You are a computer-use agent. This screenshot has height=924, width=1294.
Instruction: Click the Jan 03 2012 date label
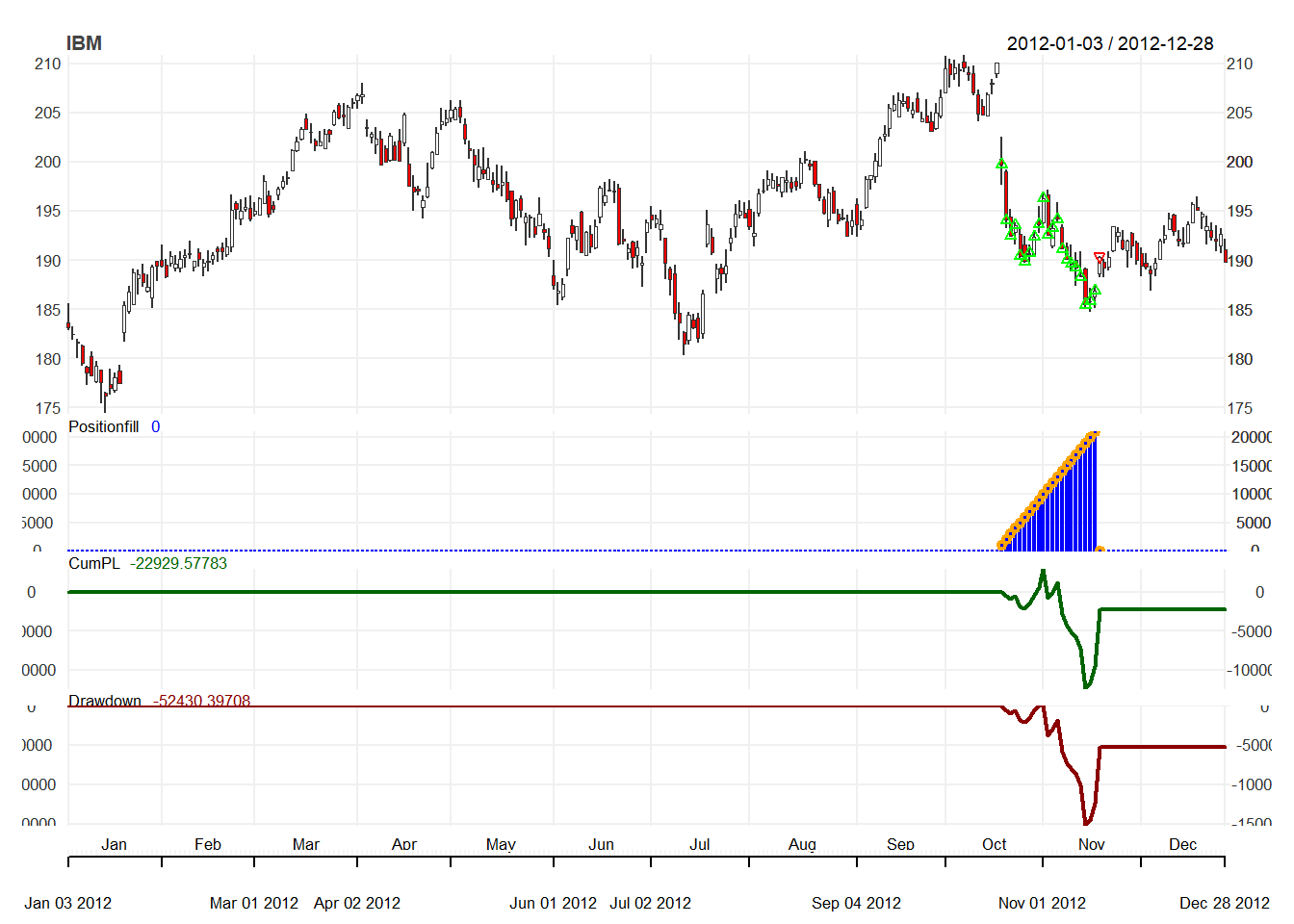click(x=67, y=903)
